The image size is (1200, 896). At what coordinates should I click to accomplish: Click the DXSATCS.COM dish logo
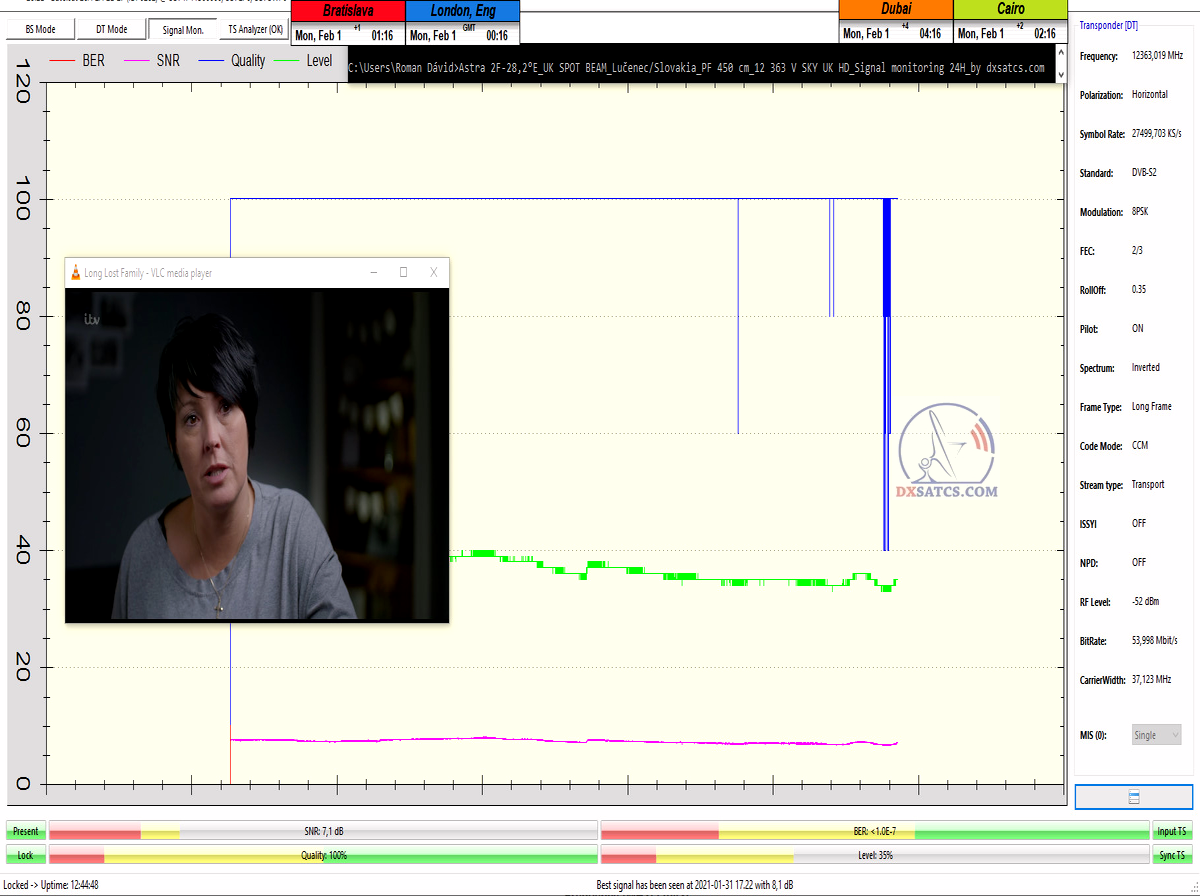click(x=946, y=450)
